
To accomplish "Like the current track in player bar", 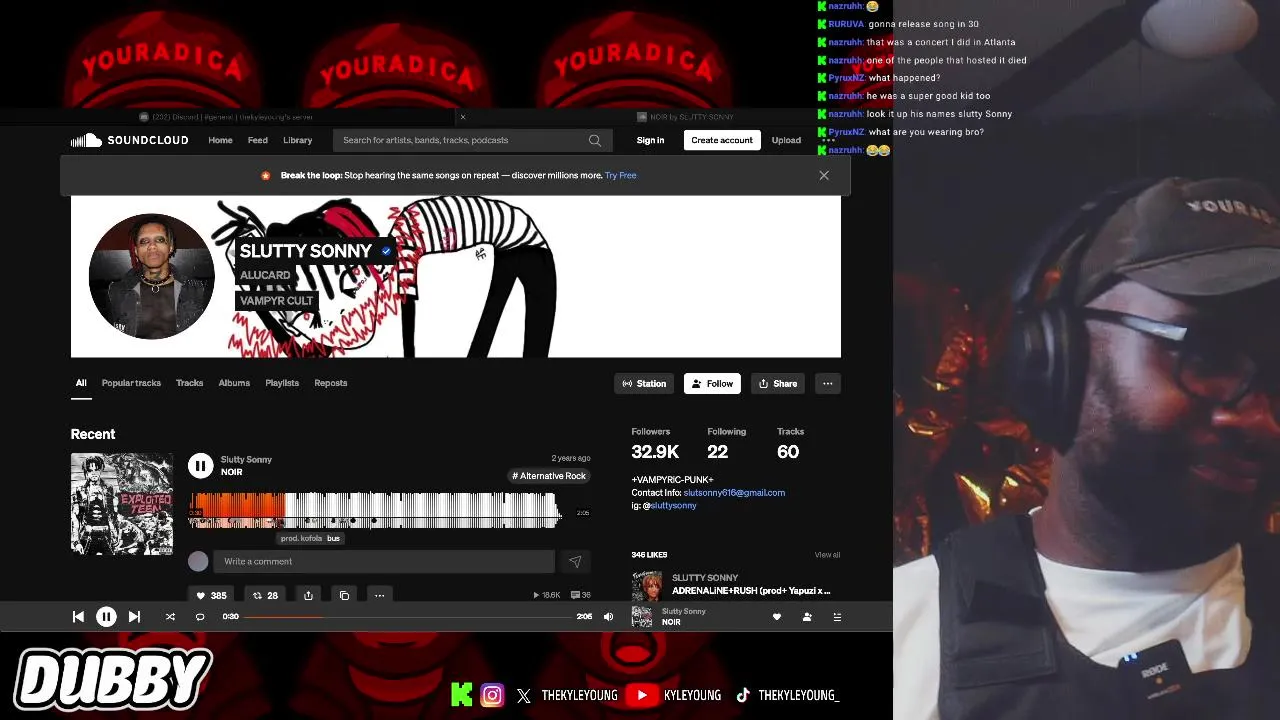I will coord(777,617).
